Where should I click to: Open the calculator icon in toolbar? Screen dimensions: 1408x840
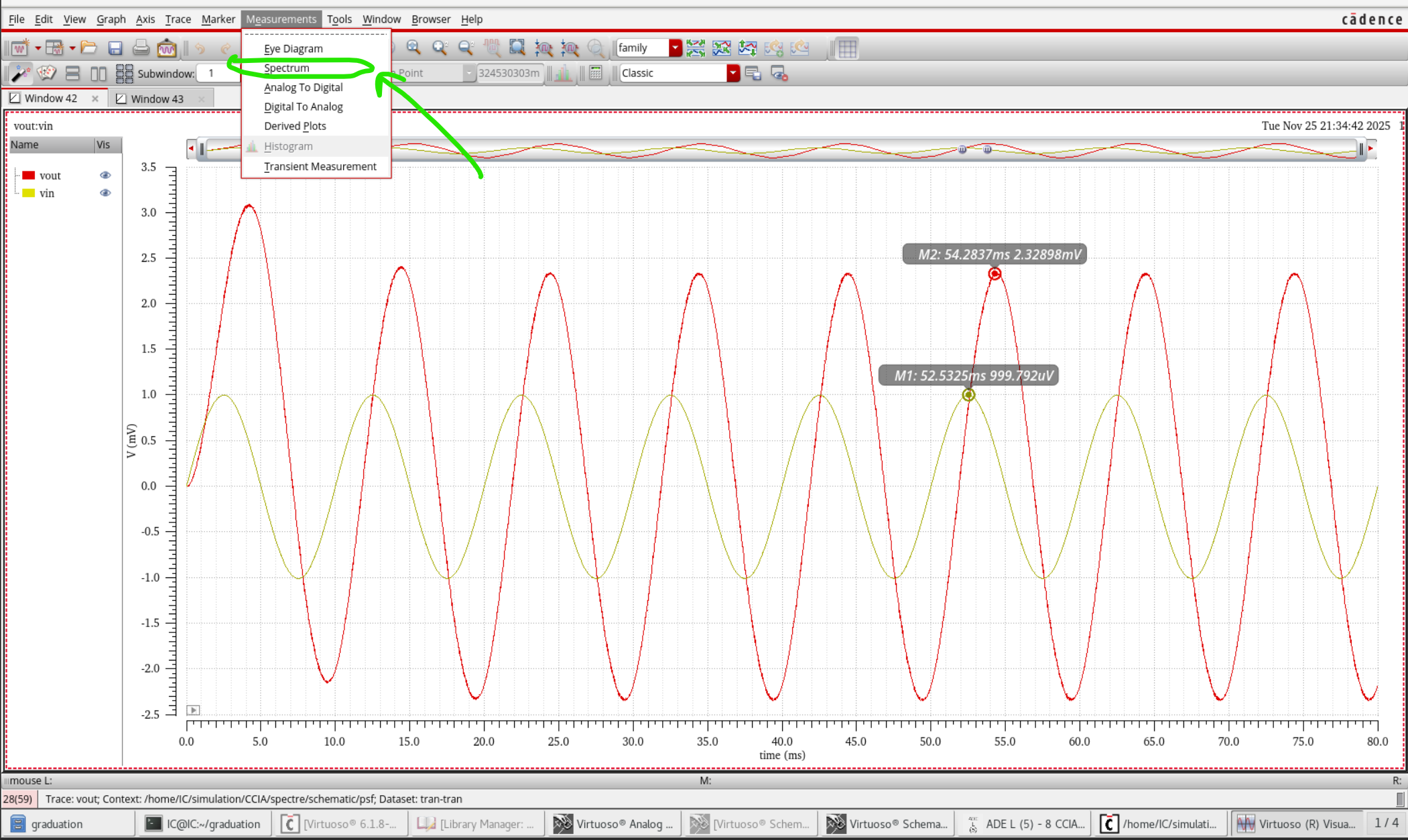tap(596, 73)
